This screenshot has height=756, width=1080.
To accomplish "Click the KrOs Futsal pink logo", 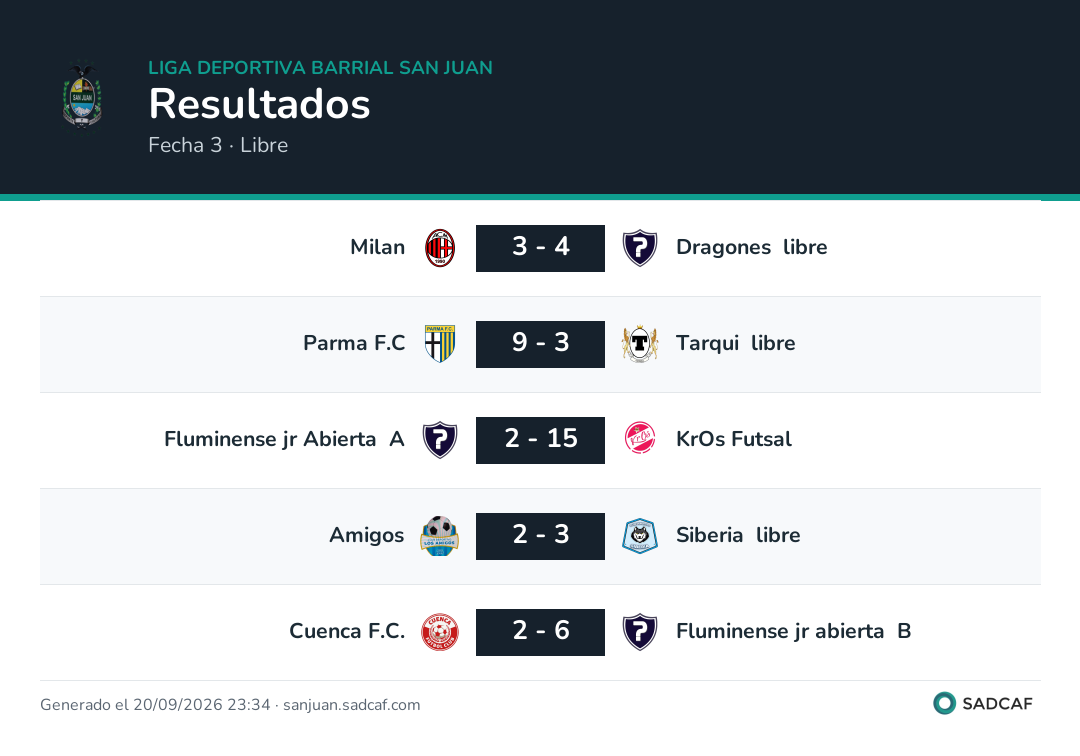I will [x=640, y=439].
